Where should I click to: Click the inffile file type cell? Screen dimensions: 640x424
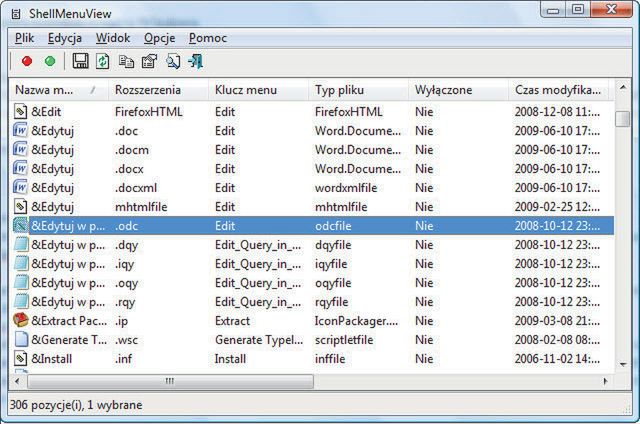330,359
